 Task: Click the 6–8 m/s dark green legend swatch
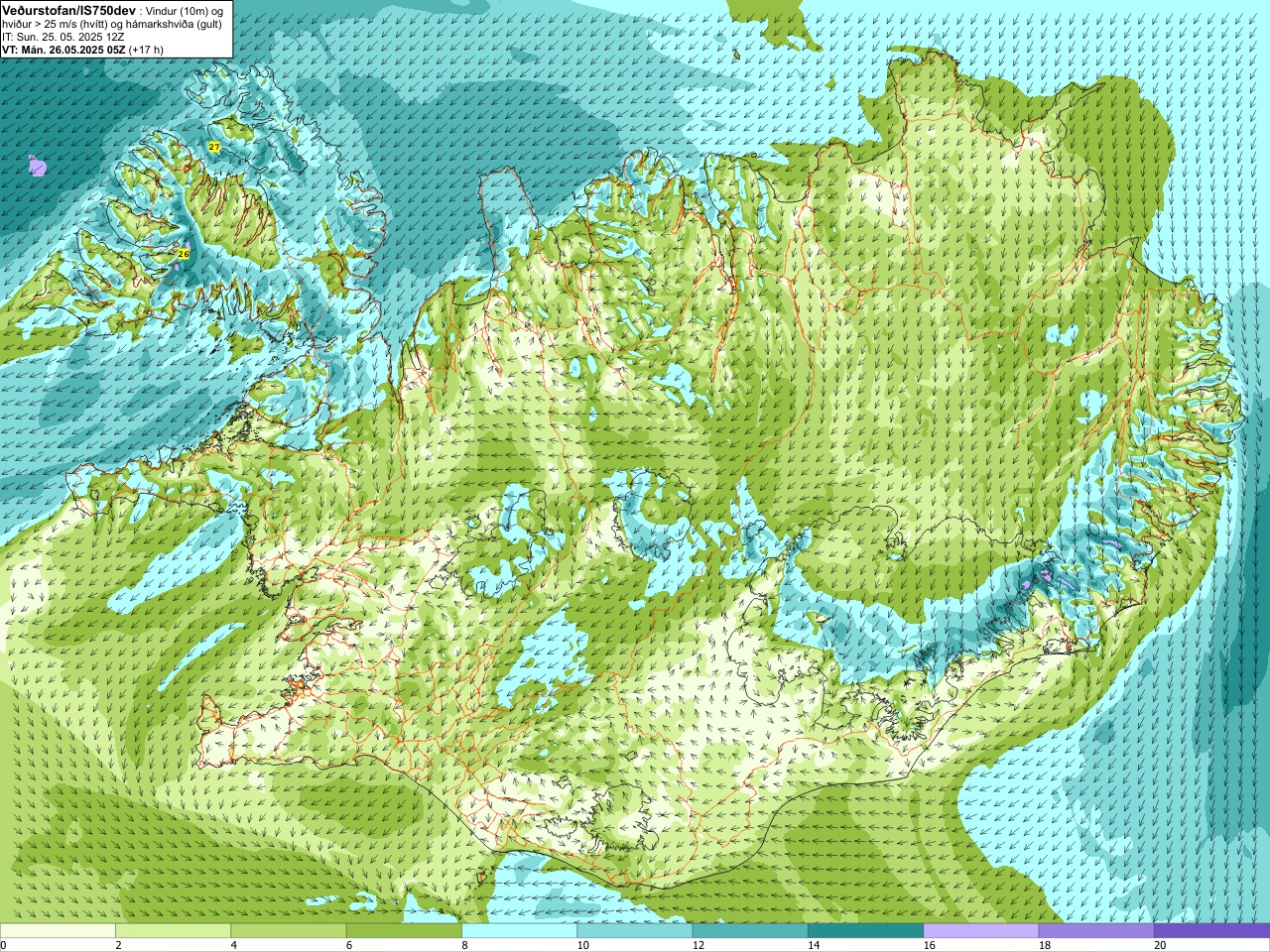(x=404, y=931)
